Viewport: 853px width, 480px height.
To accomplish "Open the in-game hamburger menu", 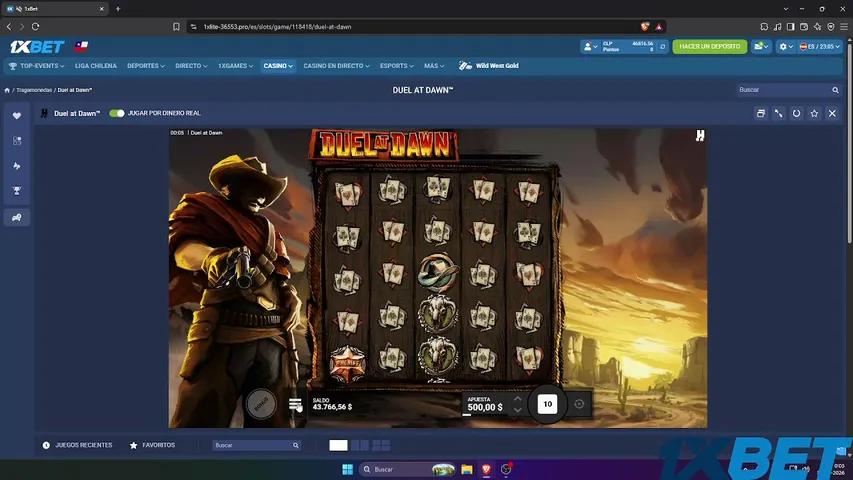I will 295,404.
